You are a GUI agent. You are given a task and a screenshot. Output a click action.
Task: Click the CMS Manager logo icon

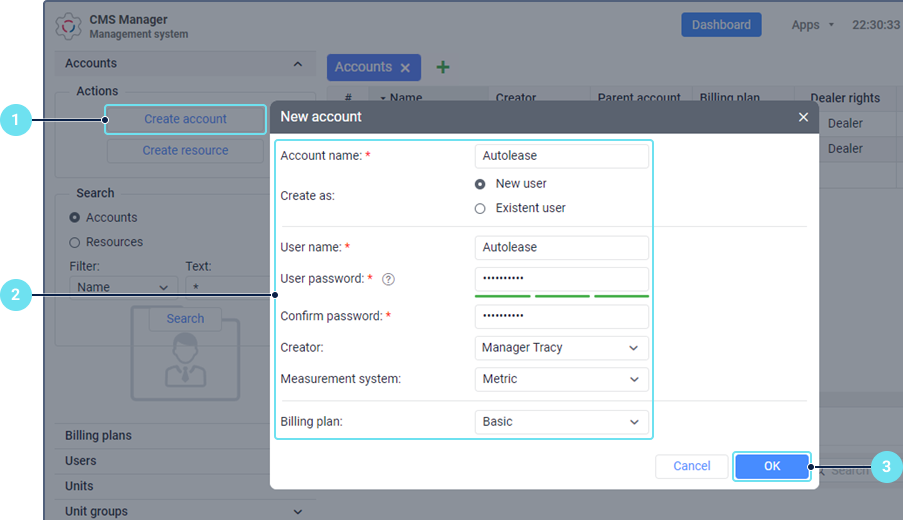(x=69, y=27)
